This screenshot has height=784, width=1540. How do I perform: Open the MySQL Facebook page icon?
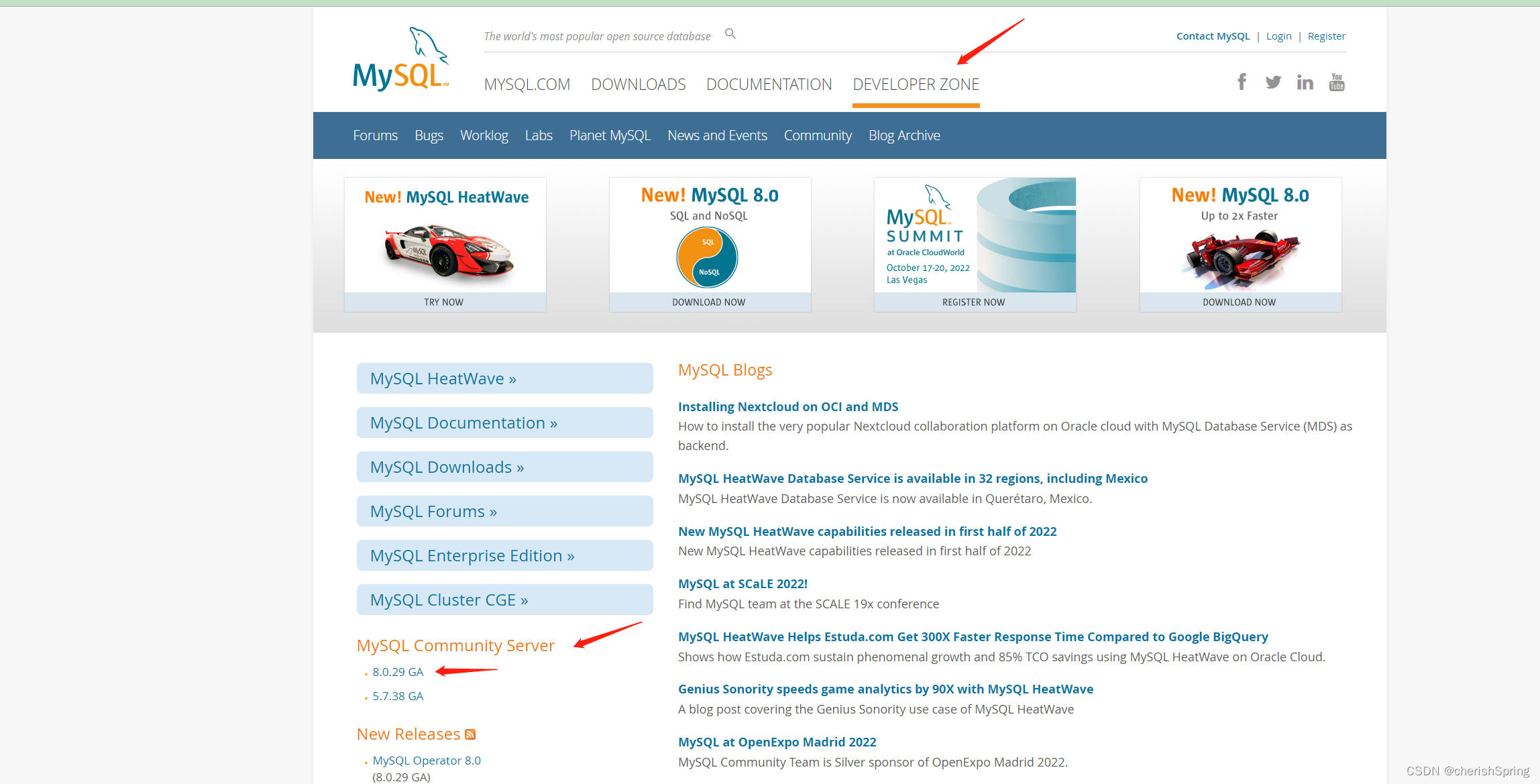(x=1242, y=82)
